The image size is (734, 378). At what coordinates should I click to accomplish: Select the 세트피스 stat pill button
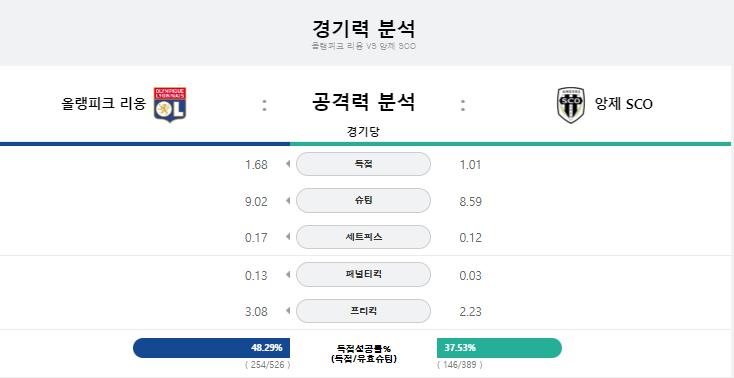tap(363, 237)
